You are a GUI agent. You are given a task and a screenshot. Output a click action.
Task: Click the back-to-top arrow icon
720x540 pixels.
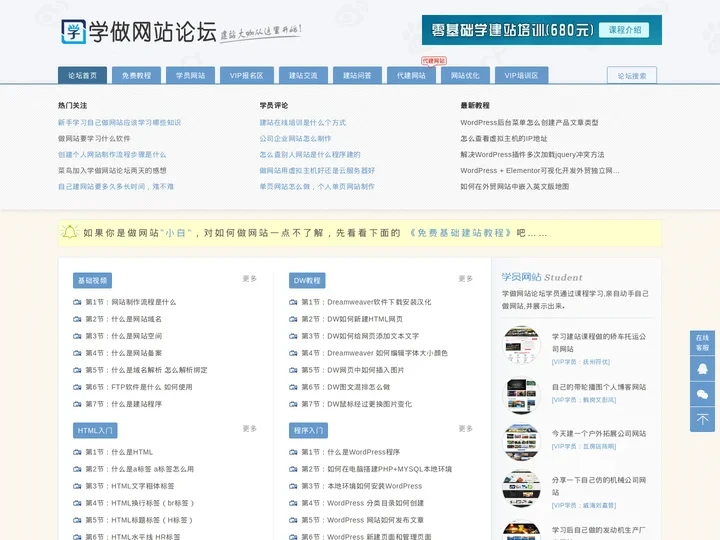tap(702, 419)
